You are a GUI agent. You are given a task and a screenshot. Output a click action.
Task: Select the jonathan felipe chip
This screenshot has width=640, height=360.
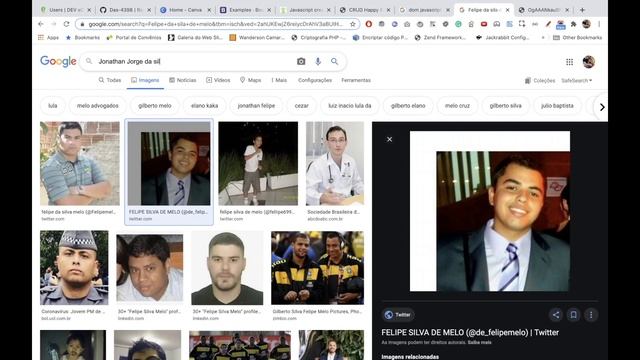coord(256,106)
